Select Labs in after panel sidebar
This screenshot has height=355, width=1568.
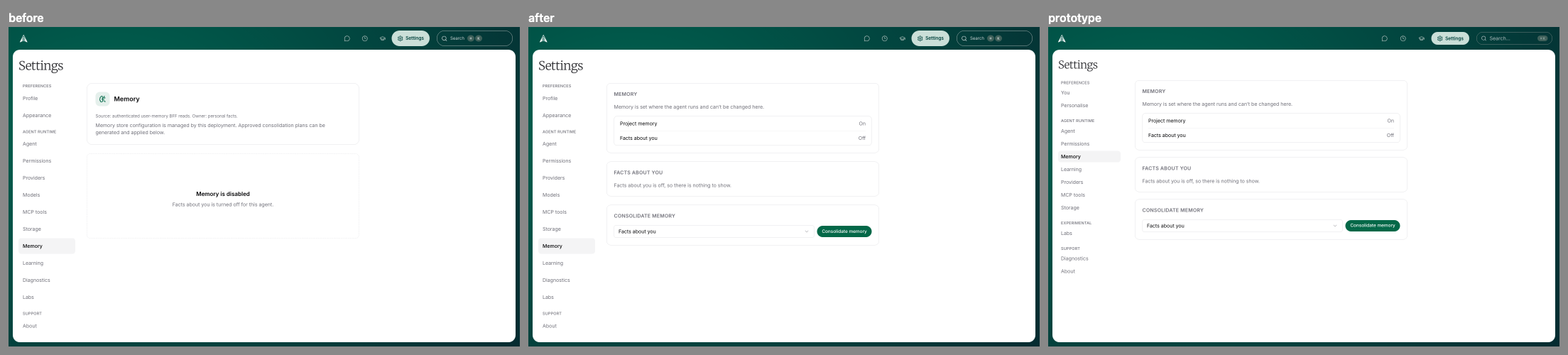pos(567,297)
